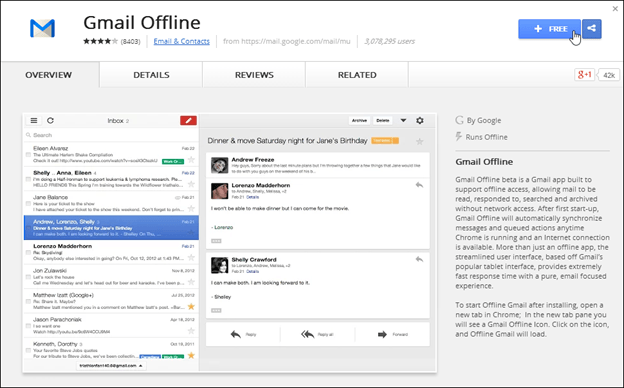This screenshot has width=624, height=388.
Task: Click the Archive button
Action: point(359,121)
